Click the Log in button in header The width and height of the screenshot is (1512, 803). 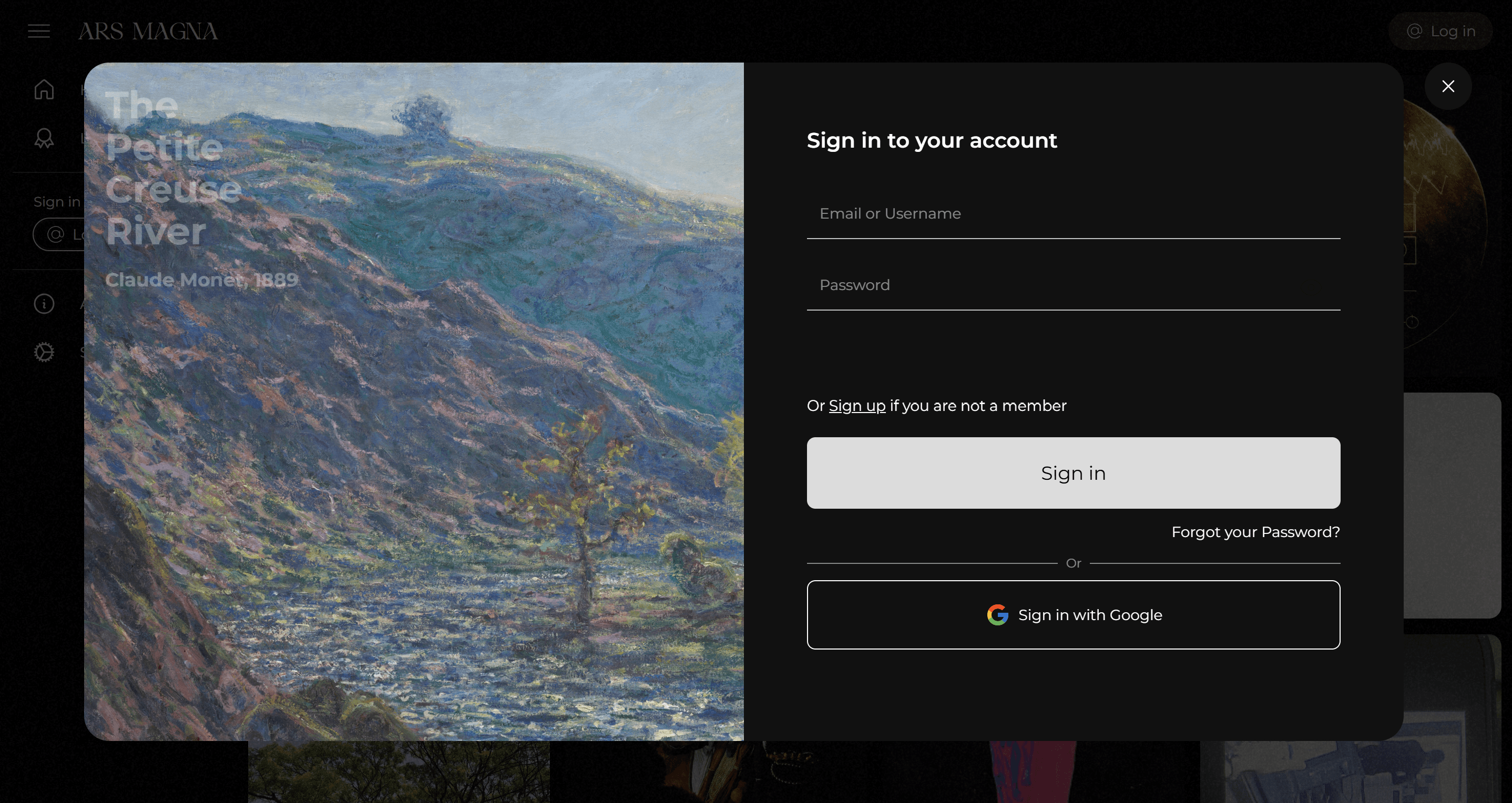click(1441, 31)
